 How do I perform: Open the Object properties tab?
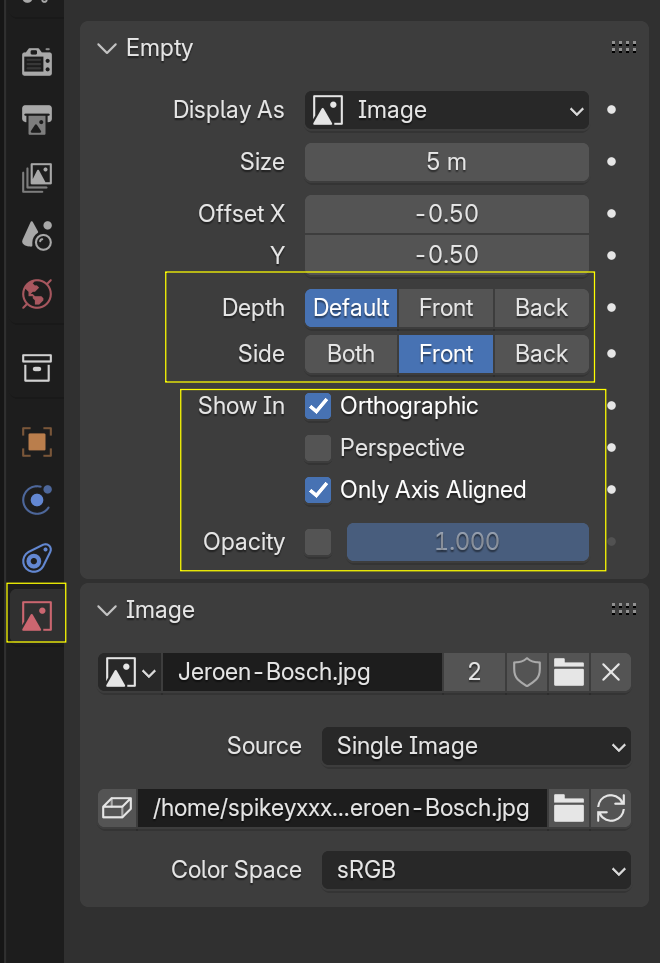[x=37, y=441]
